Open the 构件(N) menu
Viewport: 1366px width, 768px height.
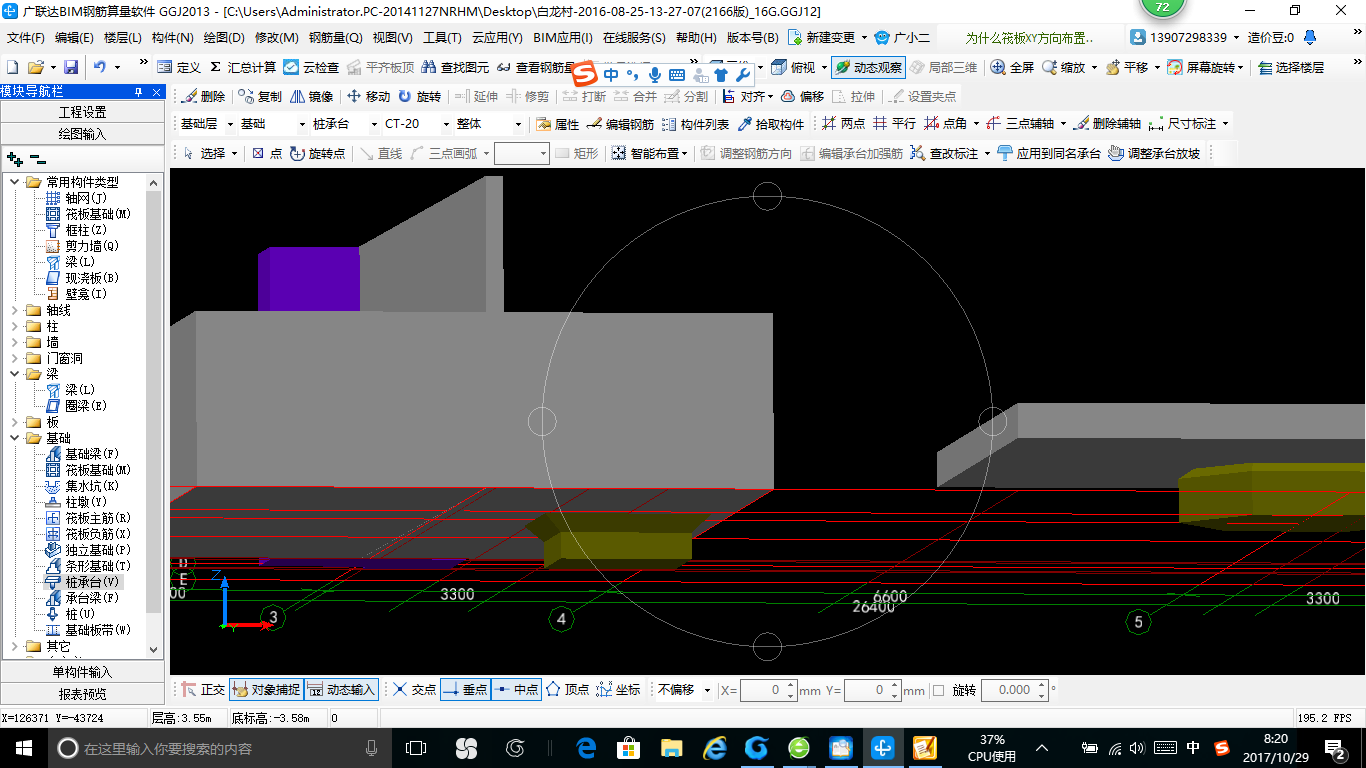(x=172, y=38)
